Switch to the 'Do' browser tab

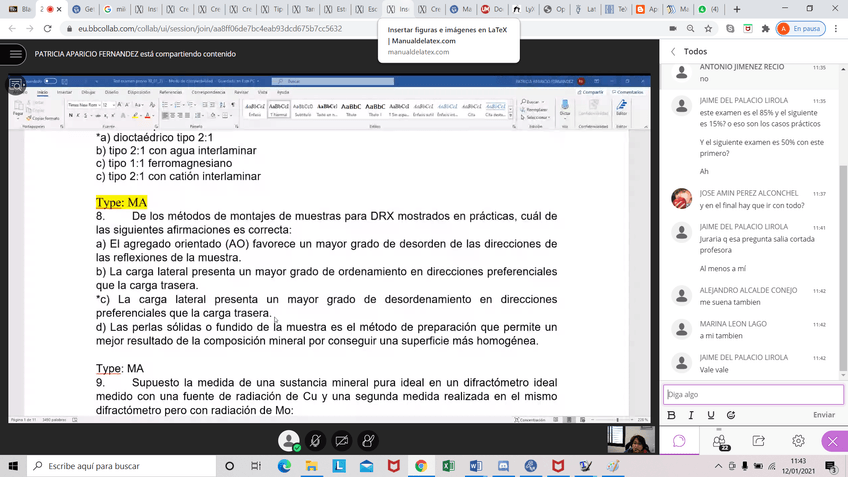click(492, 9)
